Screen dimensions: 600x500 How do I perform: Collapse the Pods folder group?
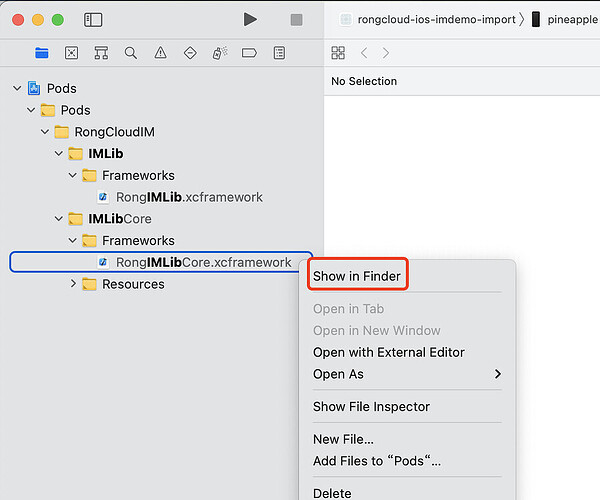coord(31,110)
